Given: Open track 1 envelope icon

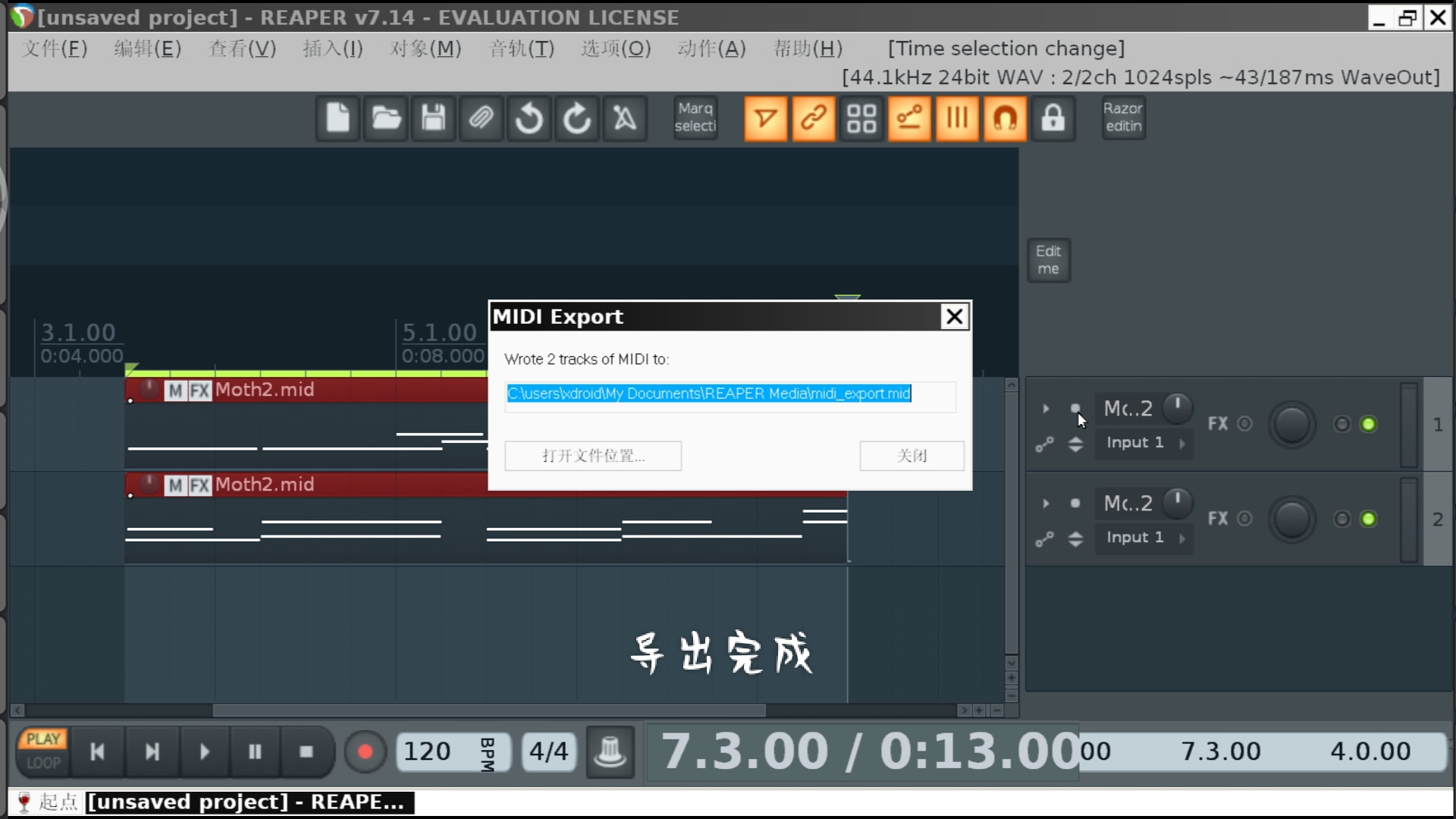Looking at the screenshot, I should click(x=1045, y=444).
